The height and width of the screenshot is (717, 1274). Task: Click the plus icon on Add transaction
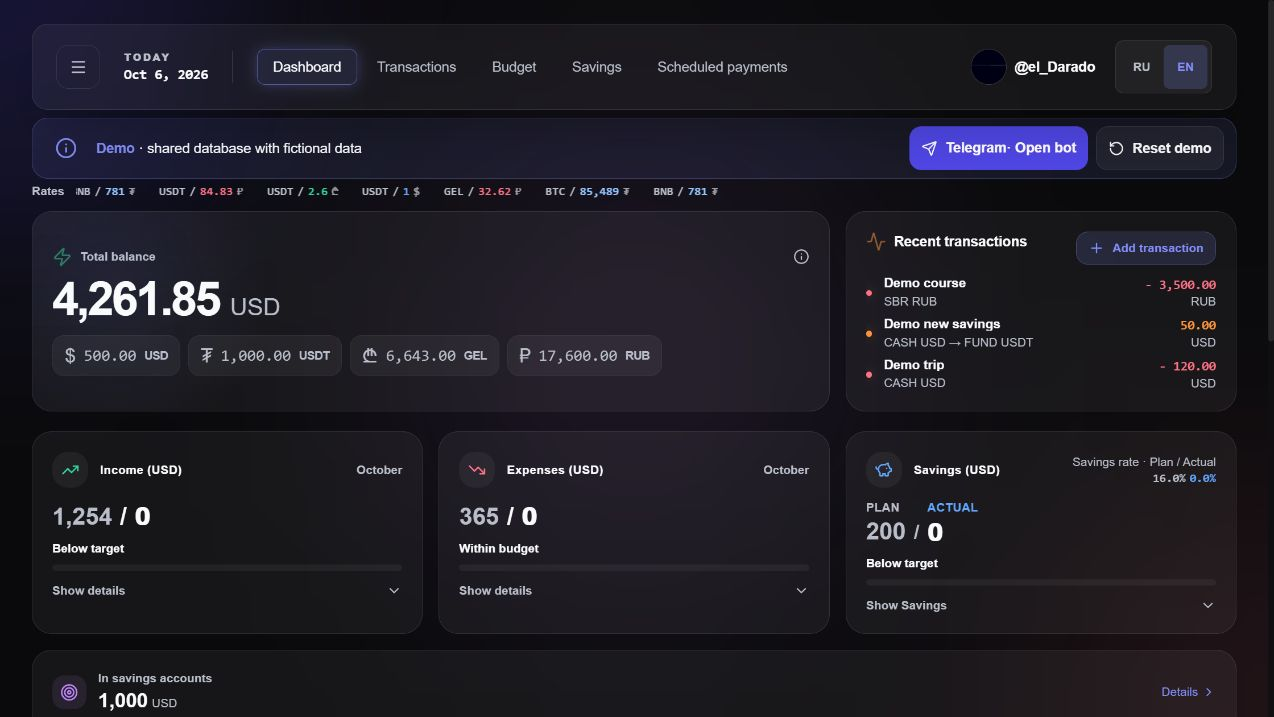coord(1096,248)
